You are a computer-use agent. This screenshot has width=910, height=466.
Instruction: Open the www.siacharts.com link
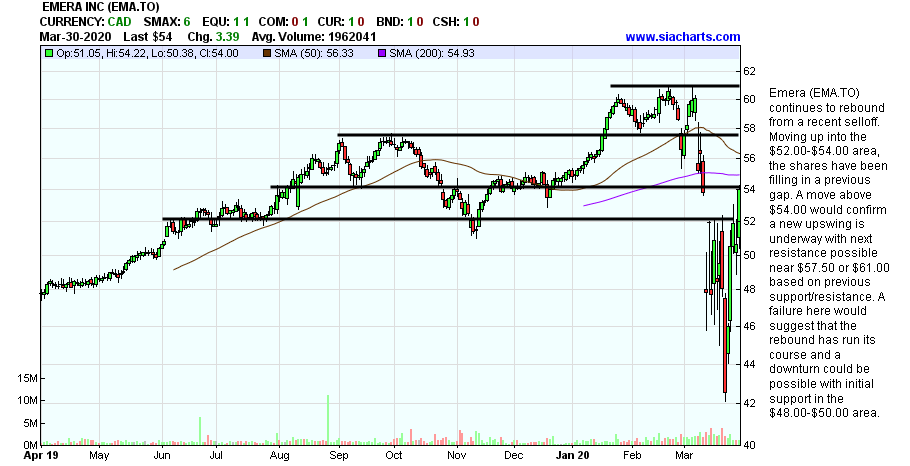click(x=683, y=37)
